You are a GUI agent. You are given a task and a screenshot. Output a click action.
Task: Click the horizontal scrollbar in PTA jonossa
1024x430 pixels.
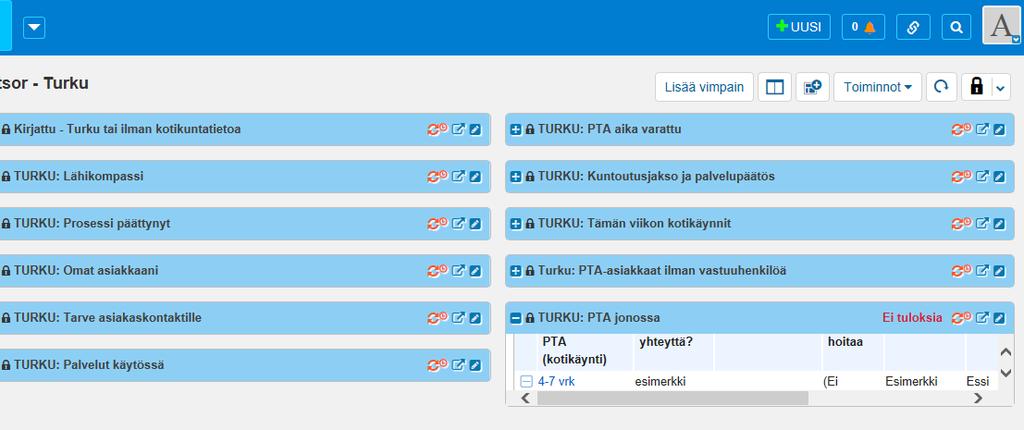point(673,398)
